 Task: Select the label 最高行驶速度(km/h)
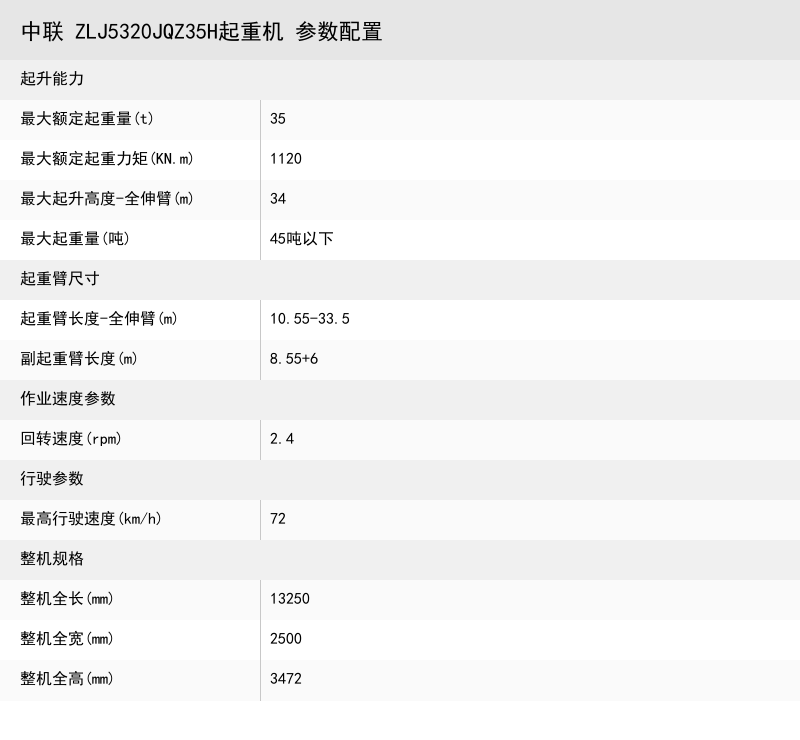pos(91,519)
